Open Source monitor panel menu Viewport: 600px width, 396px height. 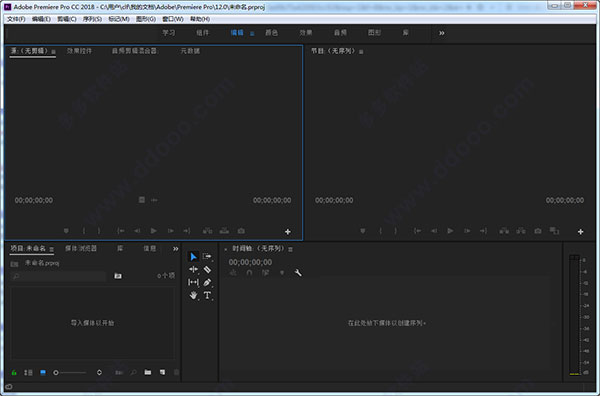pos(54,52)
